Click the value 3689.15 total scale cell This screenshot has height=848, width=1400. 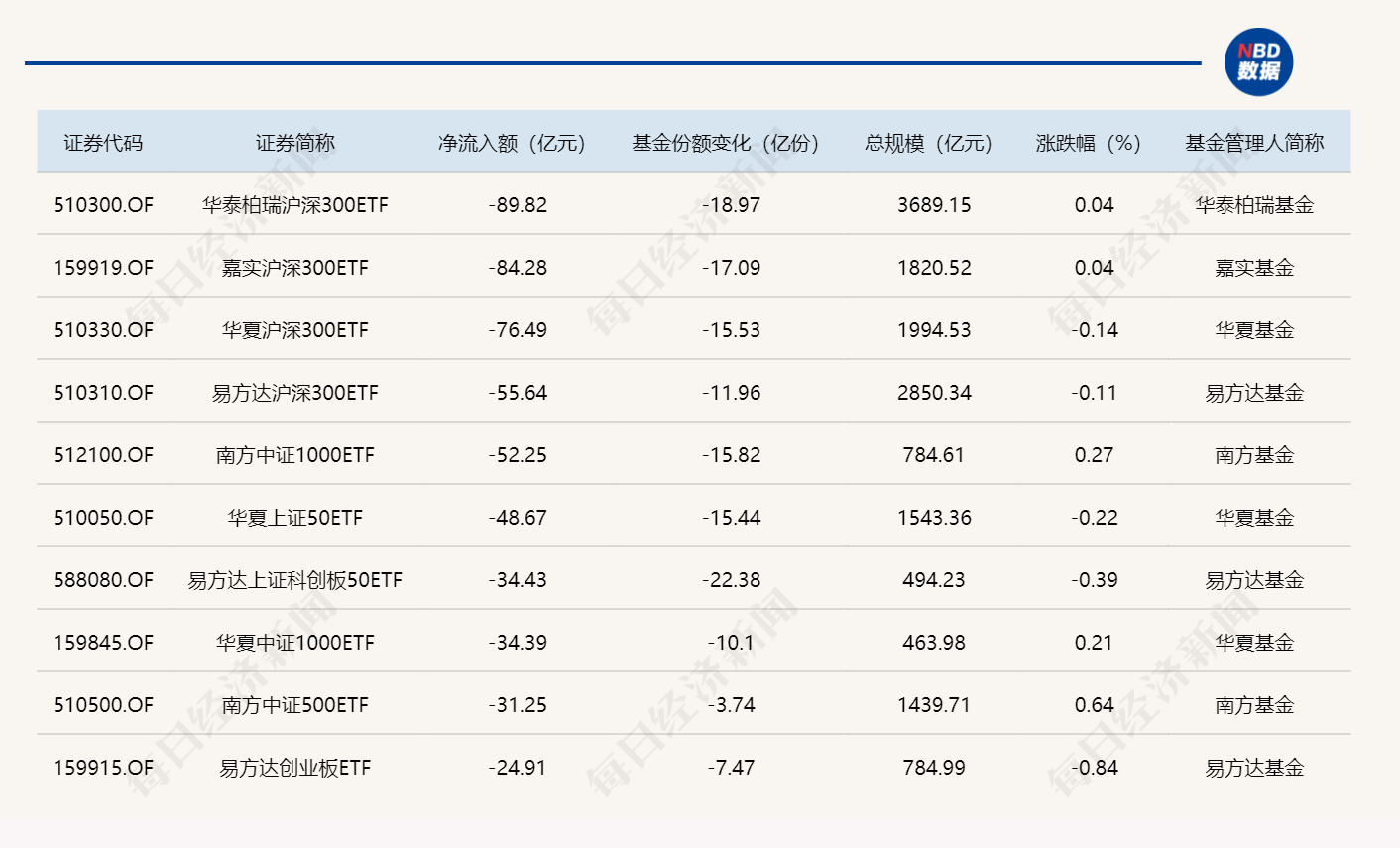(932, 205)
